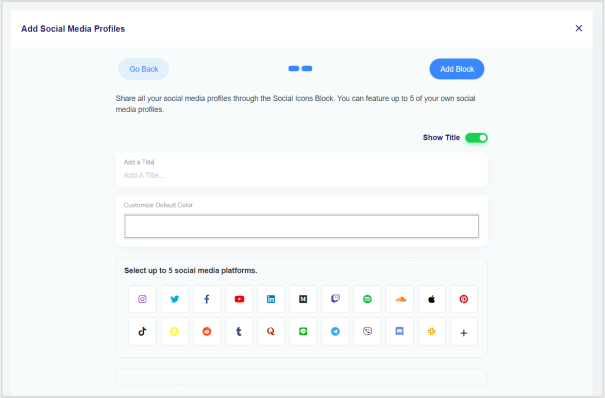The height and width of the screenshot is (398, 605).
Task: Select the Discord icon
Action: tap(400, 331)
